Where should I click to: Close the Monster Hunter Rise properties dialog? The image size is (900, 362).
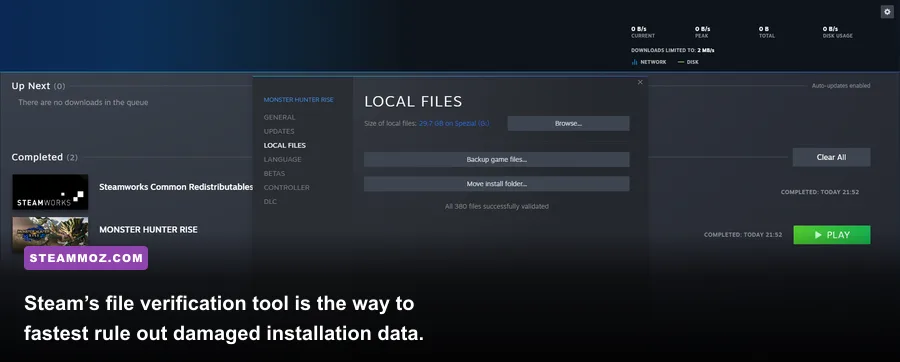click(x=640, y=82)
